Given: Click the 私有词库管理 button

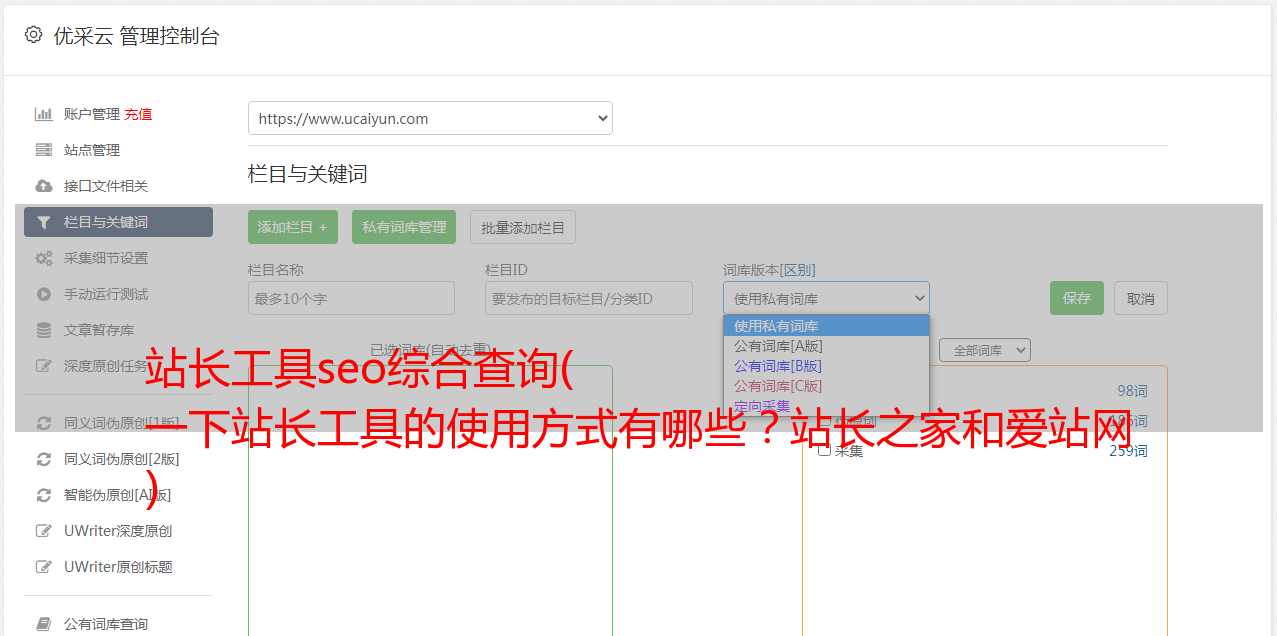Looking at the screenshot, I should [x=404, y=227].
